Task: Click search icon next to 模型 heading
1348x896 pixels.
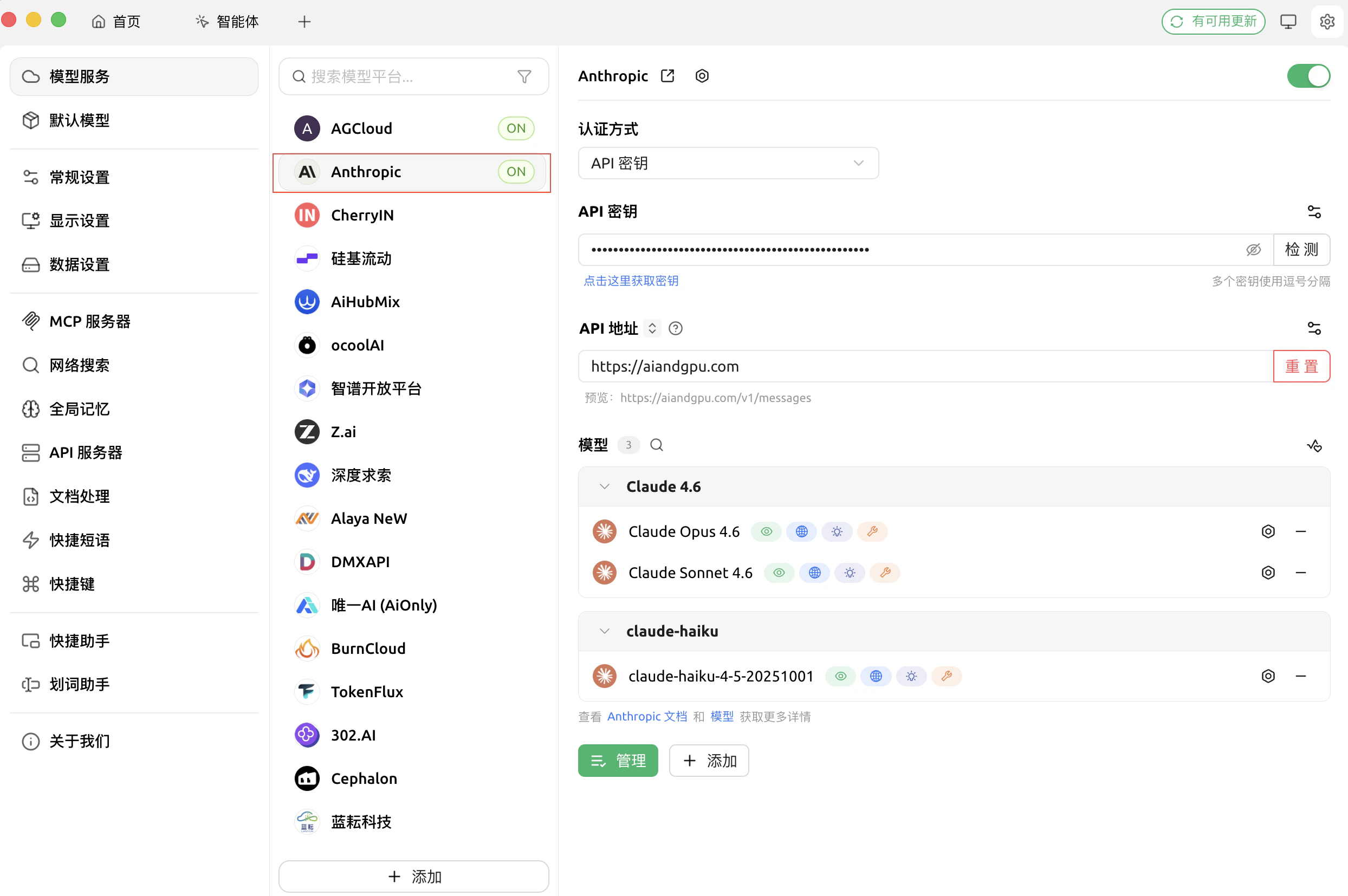Action: (657, 445)
